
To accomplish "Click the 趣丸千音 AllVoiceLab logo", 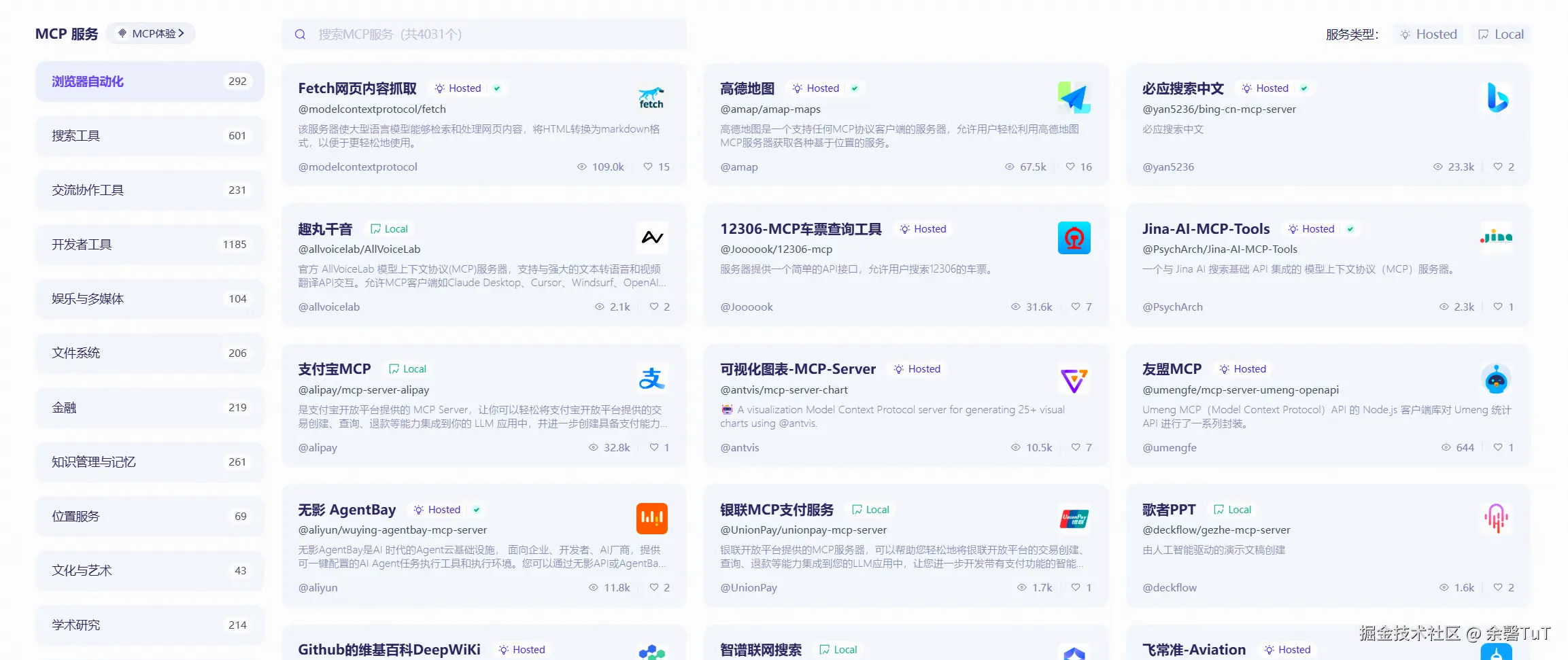I will click(x=651, y=238).
